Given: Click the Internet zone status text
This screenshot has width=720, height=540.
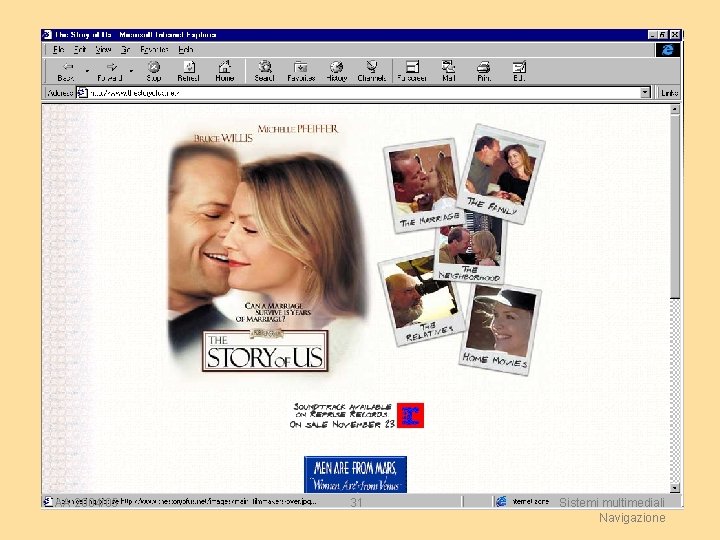Looking at the screenshot, I should pos(530,501).
